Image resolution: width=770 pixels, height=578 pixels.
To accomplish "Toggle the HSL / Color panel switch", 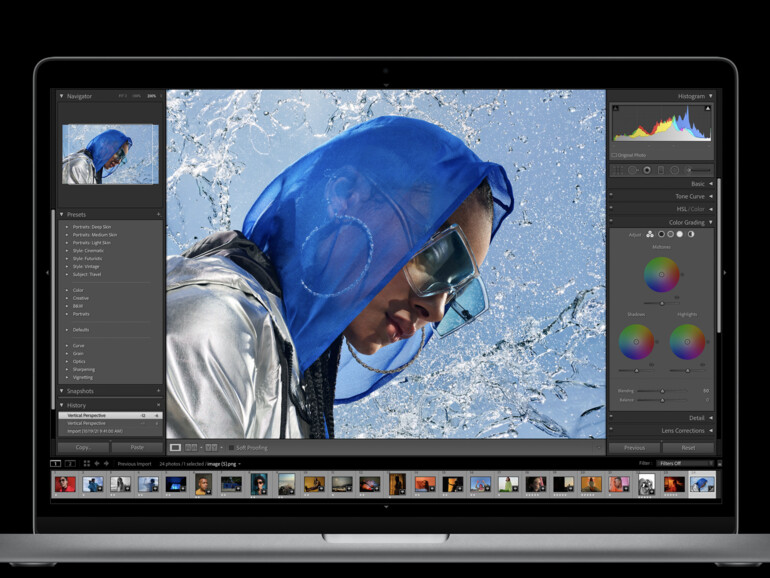I will click(611, 207).
